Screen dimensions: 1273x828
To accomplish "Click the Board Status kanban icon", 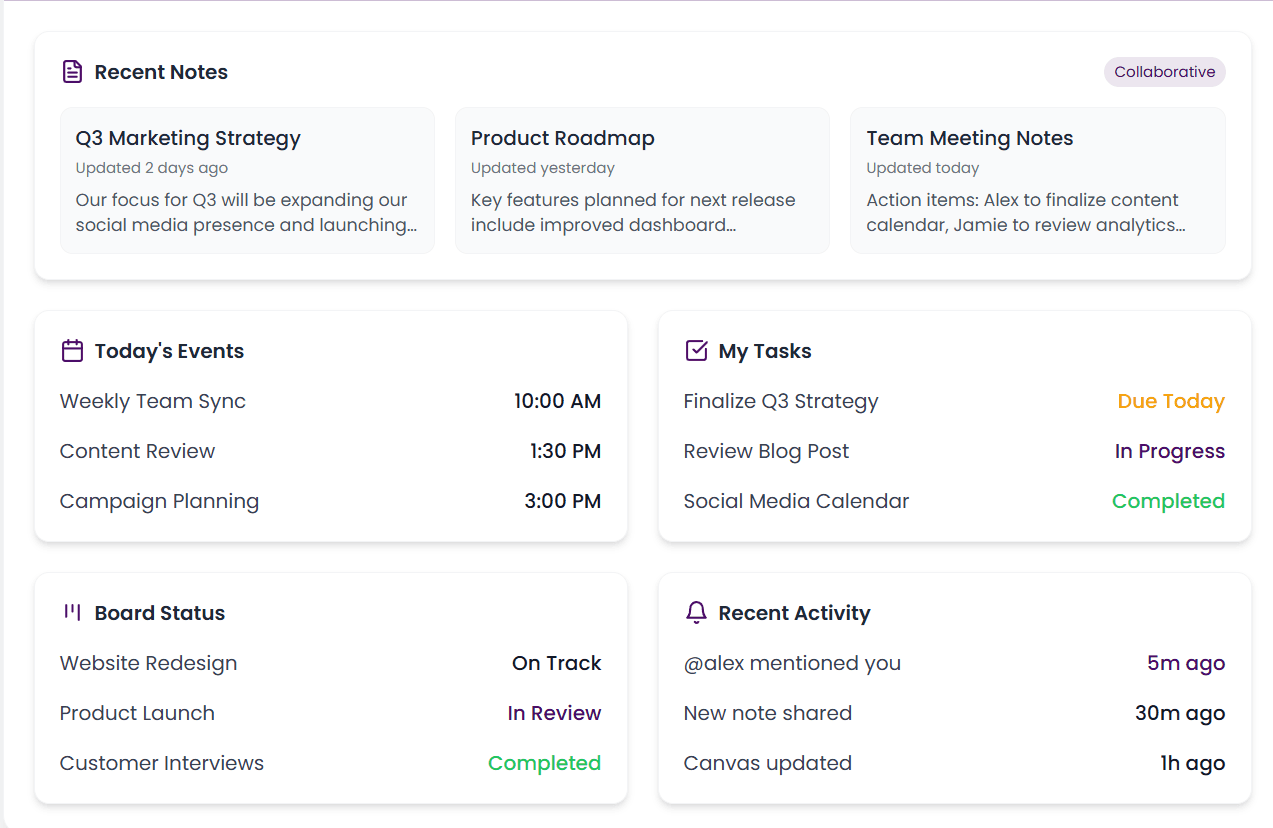I will (72, 612).
